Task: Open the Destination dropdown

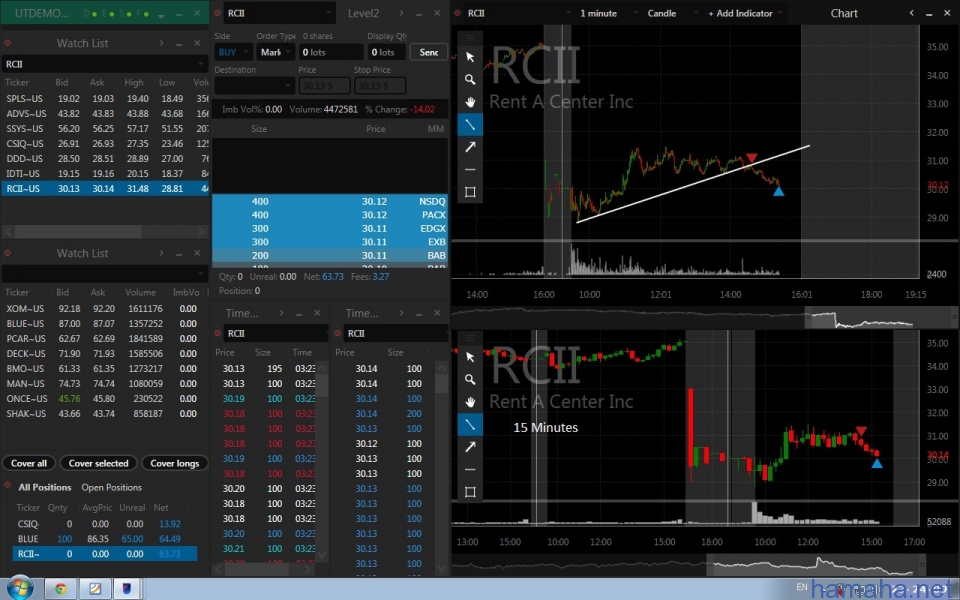Action: pos(254,86)
